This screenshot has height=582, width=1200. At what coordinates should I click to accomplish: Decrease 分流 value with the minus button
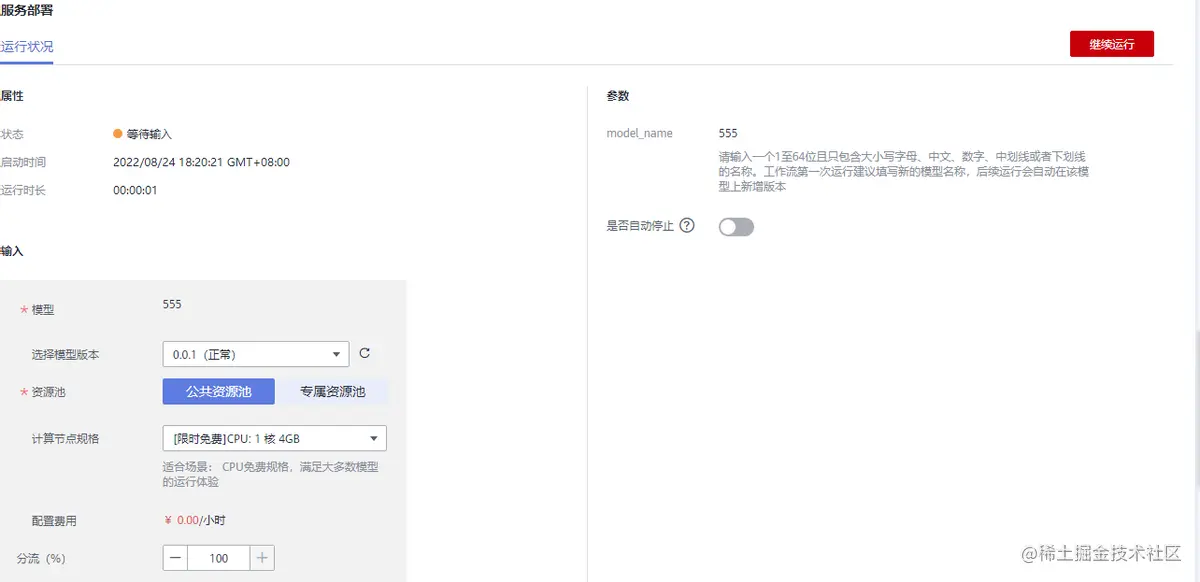point(175,558)
